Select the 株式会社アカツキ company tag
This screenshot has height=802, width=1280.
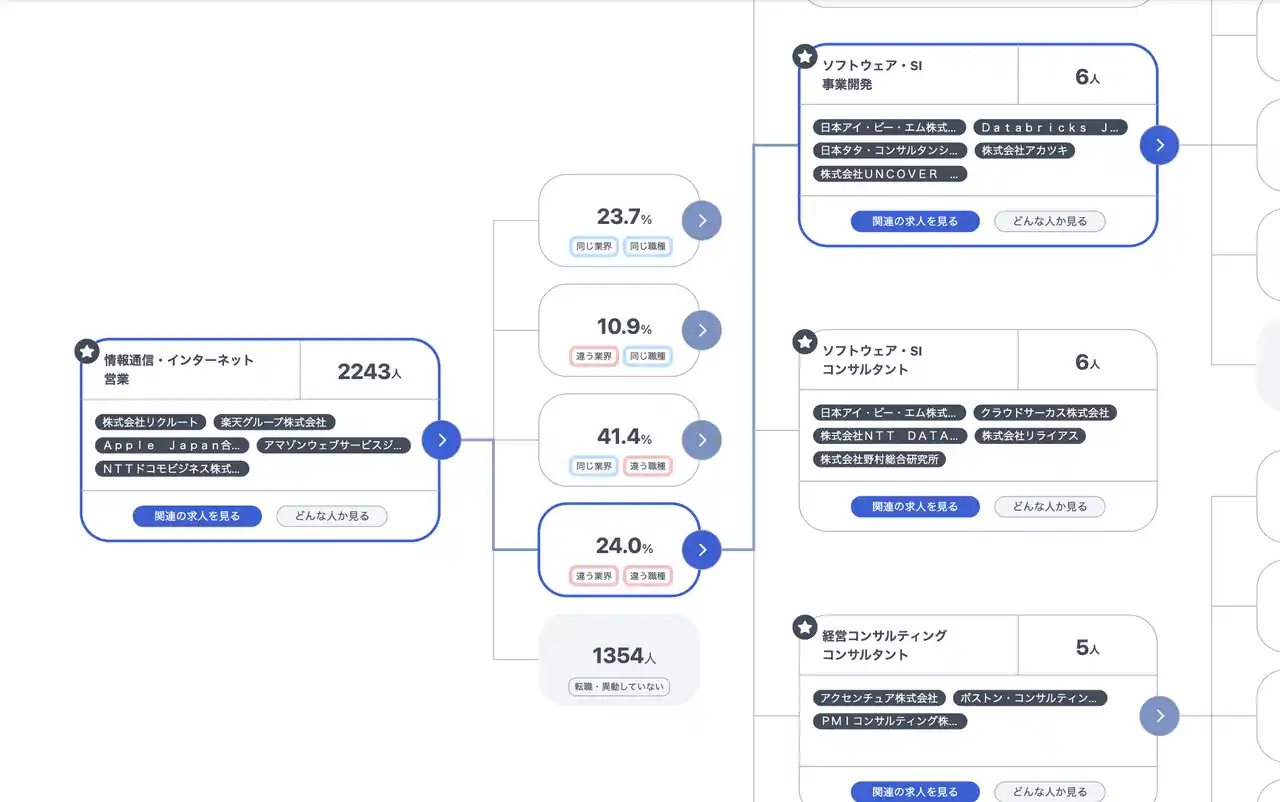point(1025,151)
